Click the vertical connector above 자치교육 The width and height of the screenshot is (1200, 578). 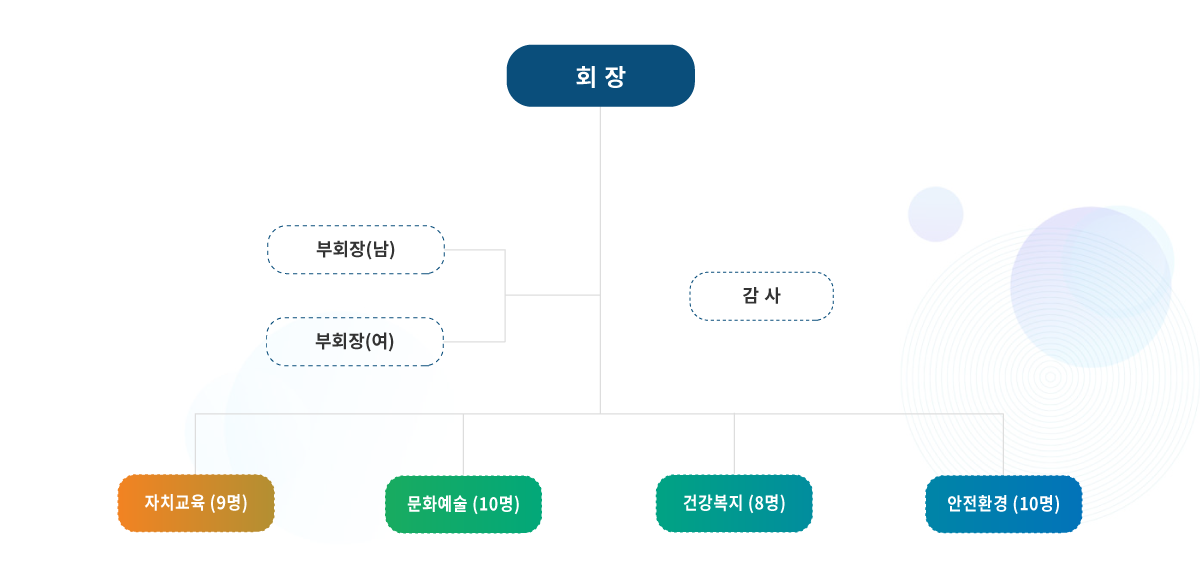[x=196, y=445]
